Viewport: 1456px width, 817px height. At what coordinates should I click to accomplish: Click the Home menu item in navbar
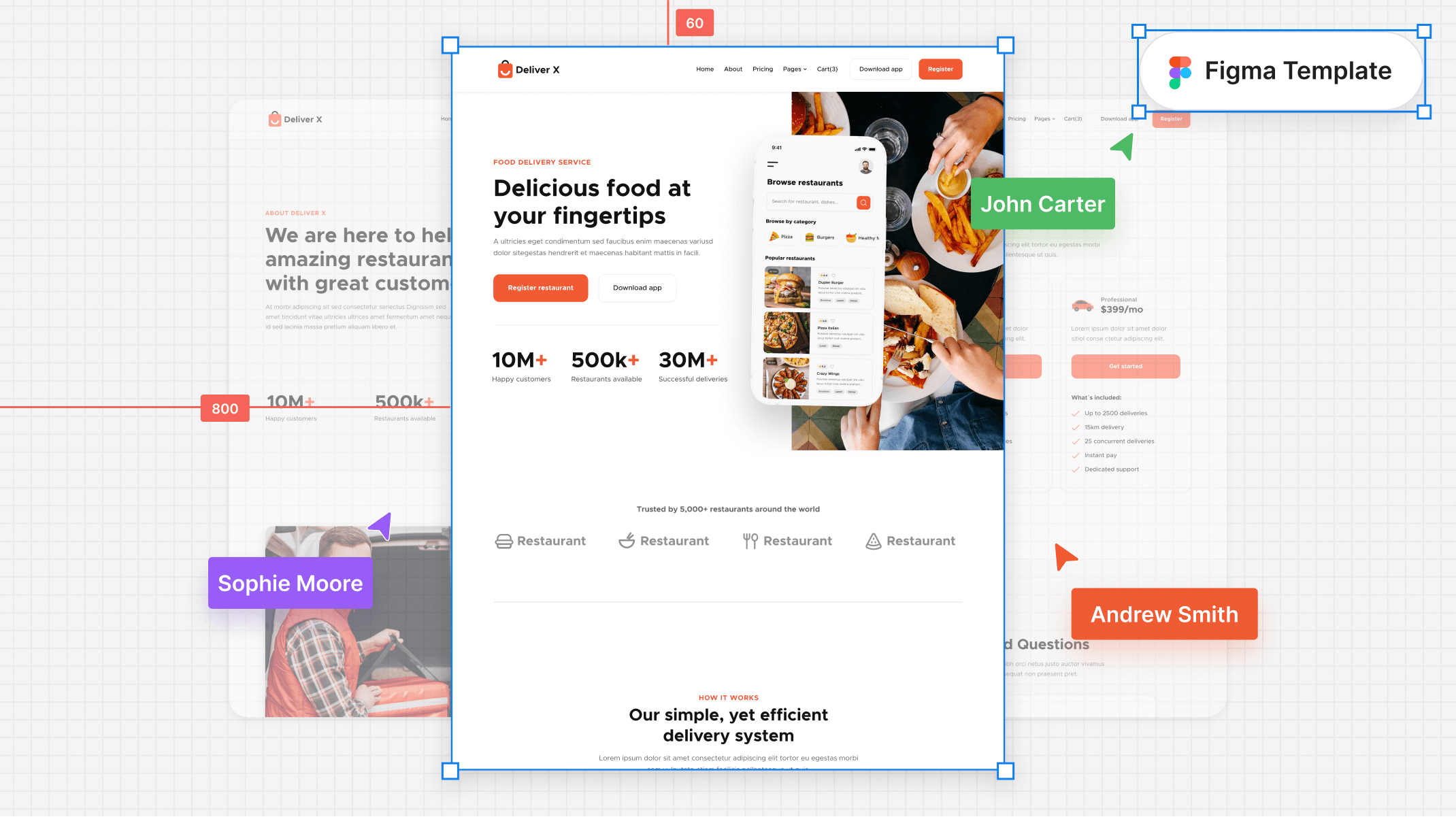click(x=705, y=69)
